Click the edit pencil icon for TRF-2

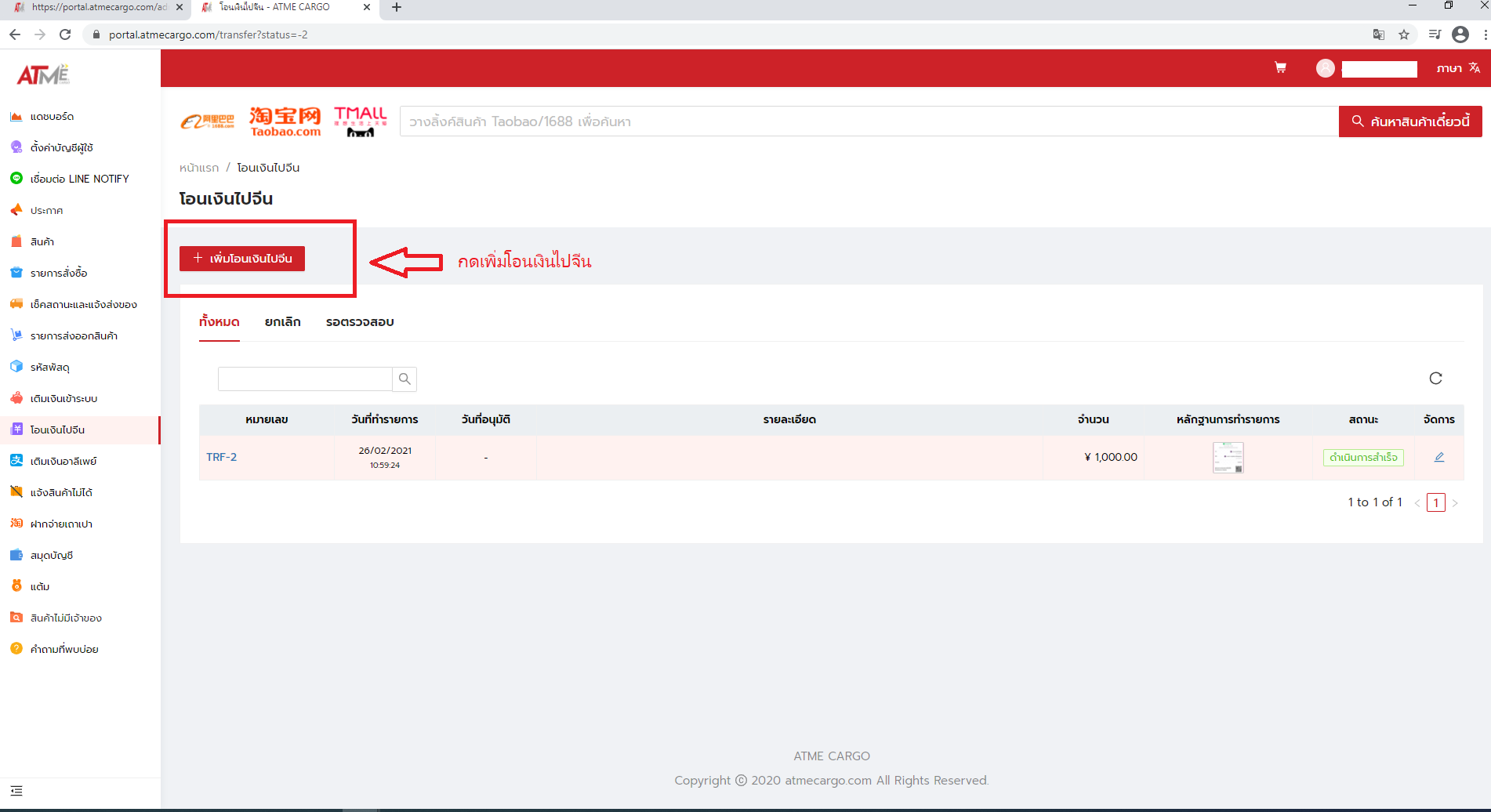click(x=1439, y=457)
